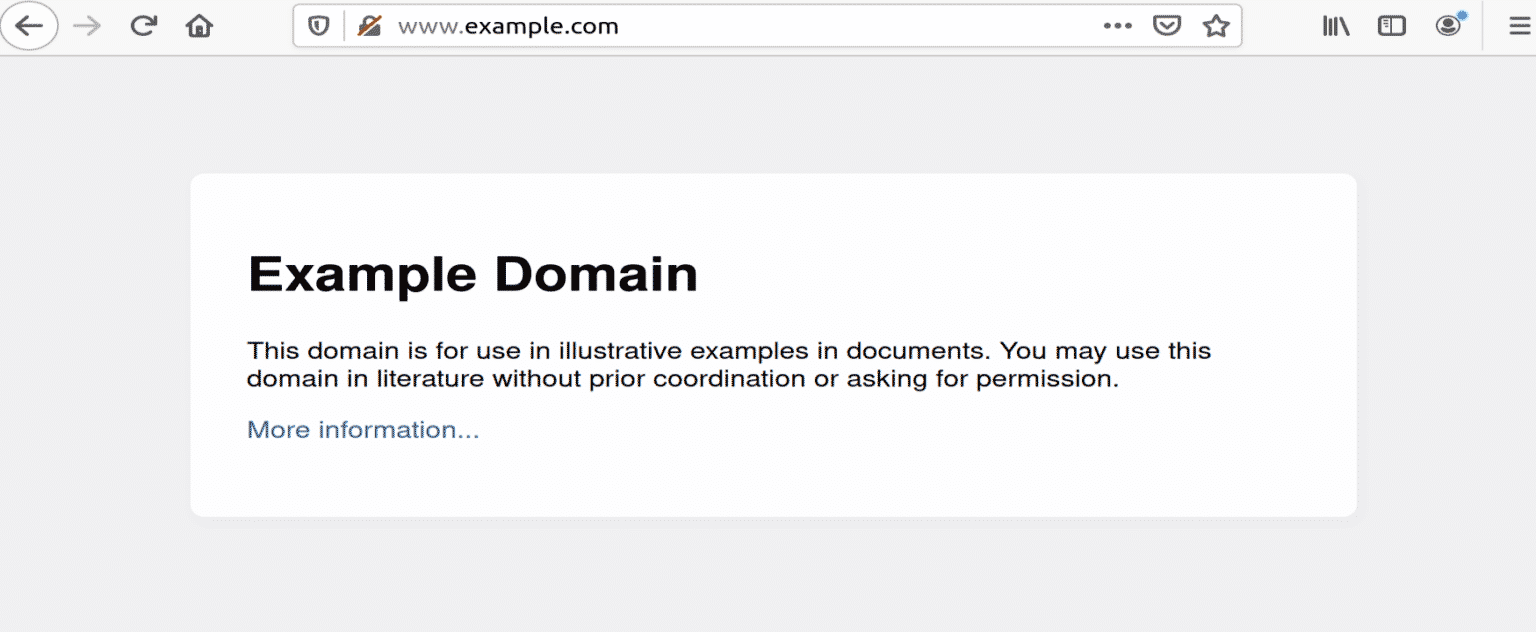The height and width of the screenshot is (632, 1536).
Task: Open the Firefox home page
Action: coord(199,27)
